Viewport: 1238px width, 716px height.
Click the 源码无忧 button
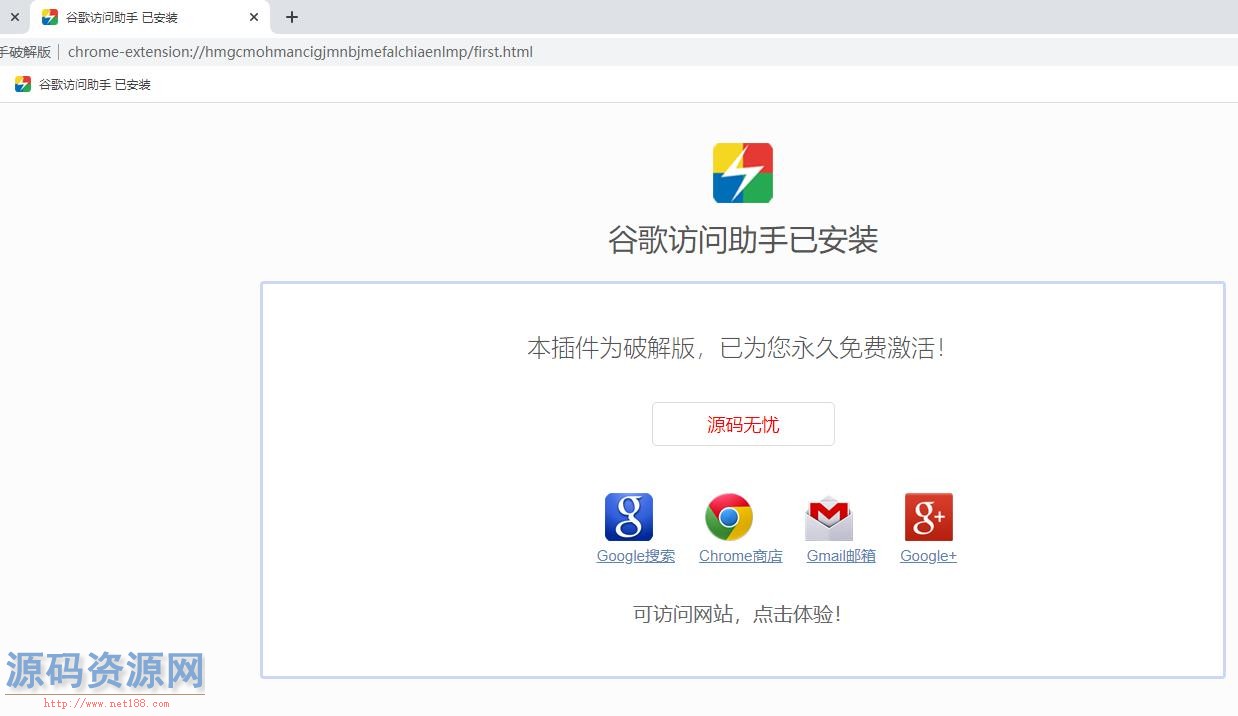pos(743,424)
